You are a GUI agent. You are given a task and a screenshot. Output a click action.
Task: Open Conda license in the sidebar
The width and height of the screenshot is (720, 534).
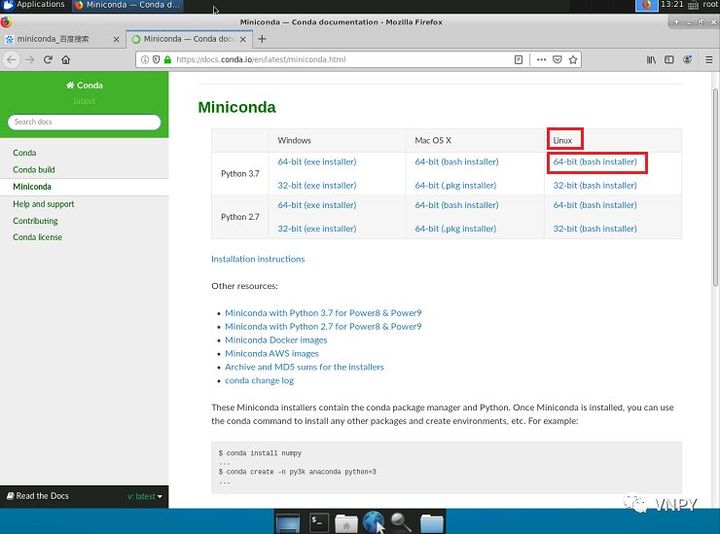38,237
